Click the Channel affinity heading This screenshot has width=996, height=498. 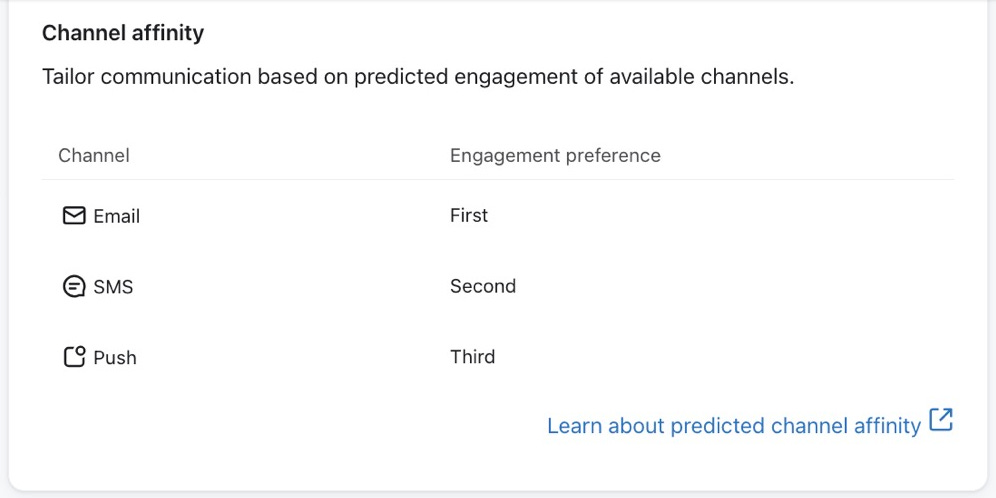pyautogui.click(x=123, y=33)
